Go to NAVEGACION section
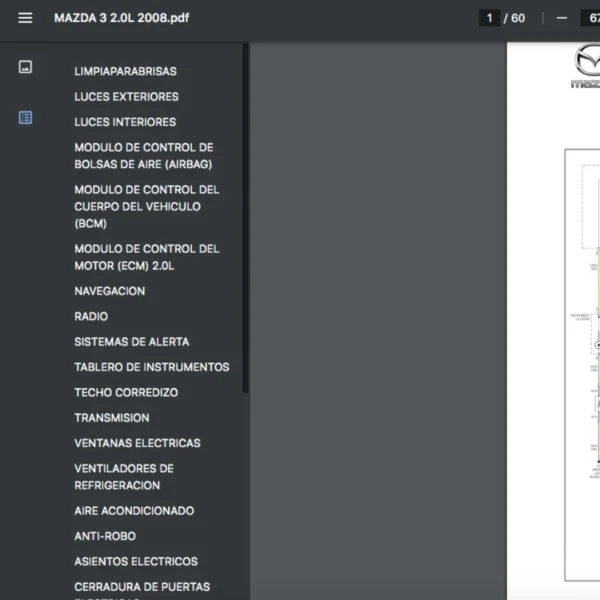 click(x=110, y=291)
